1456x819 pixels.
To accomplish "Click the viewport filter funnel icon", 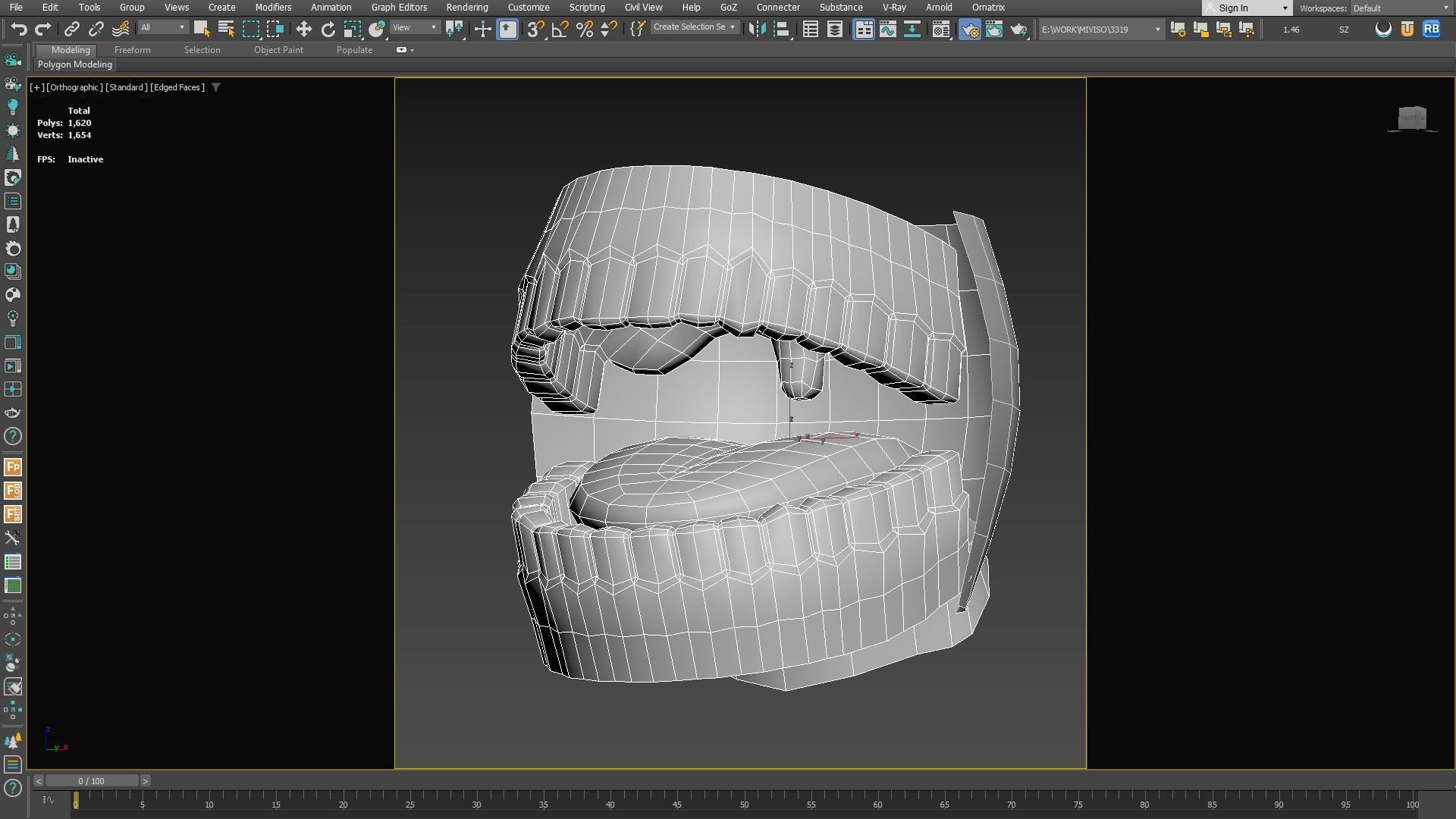I will coord(216,87).
